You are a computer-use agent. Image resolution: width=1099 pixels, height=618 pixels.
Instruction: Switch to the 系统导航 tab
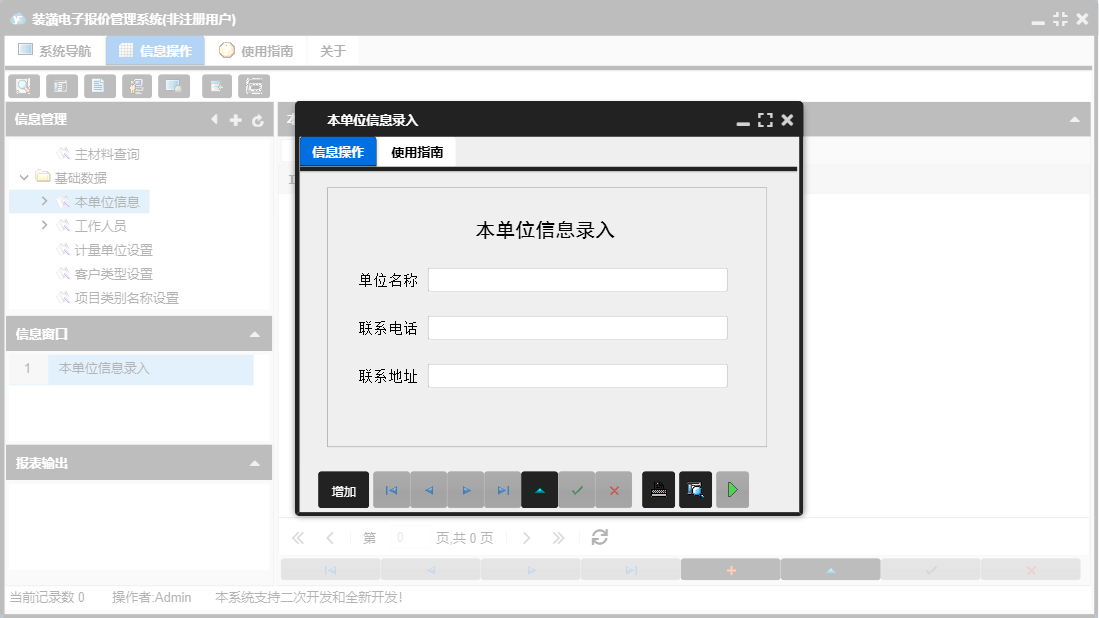[55, 49]
